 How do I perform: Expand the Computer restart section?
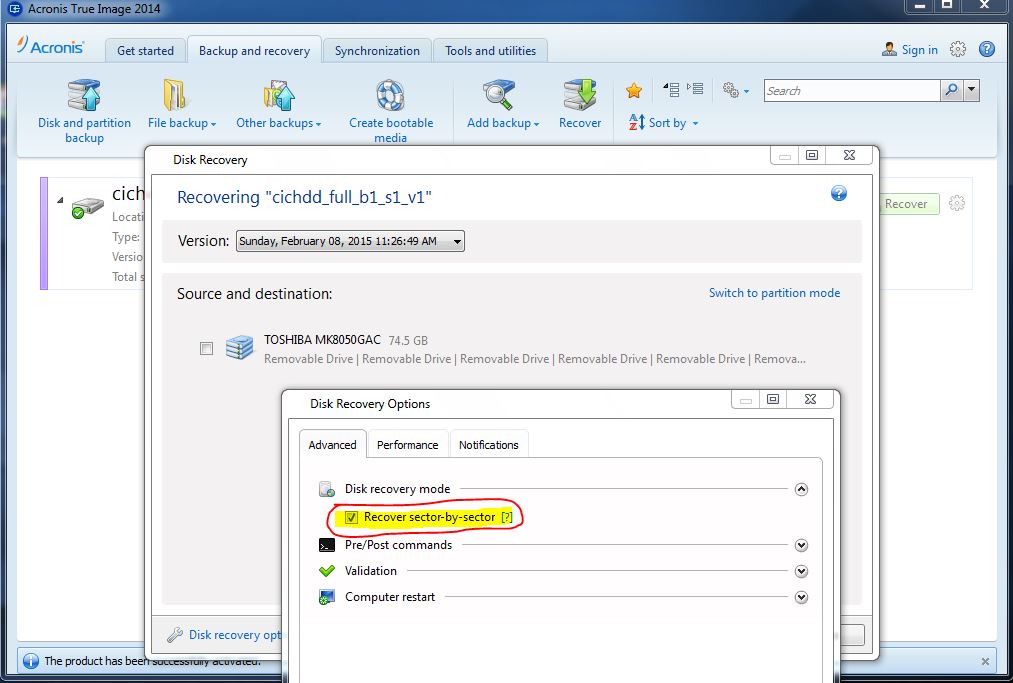pyautogui.click(x=801, y=597)
